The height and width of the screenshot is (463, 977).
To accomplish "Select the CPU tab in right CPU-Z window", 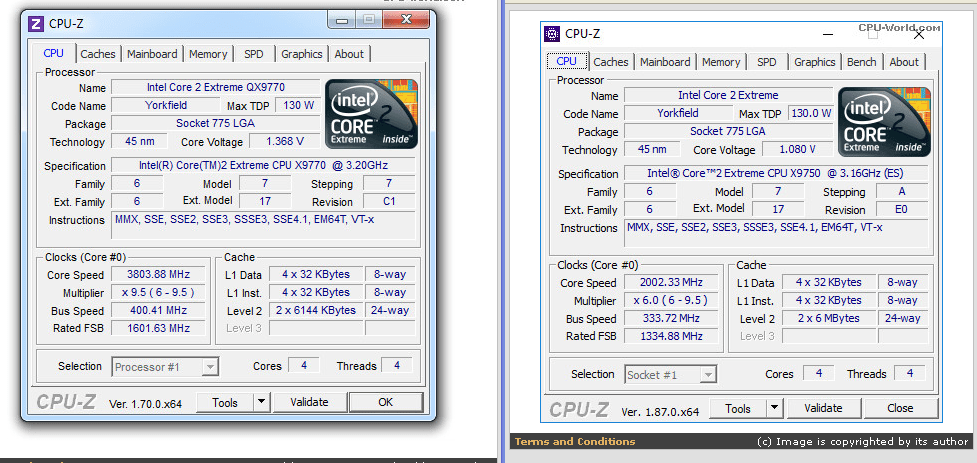I will tap(566, 61).
